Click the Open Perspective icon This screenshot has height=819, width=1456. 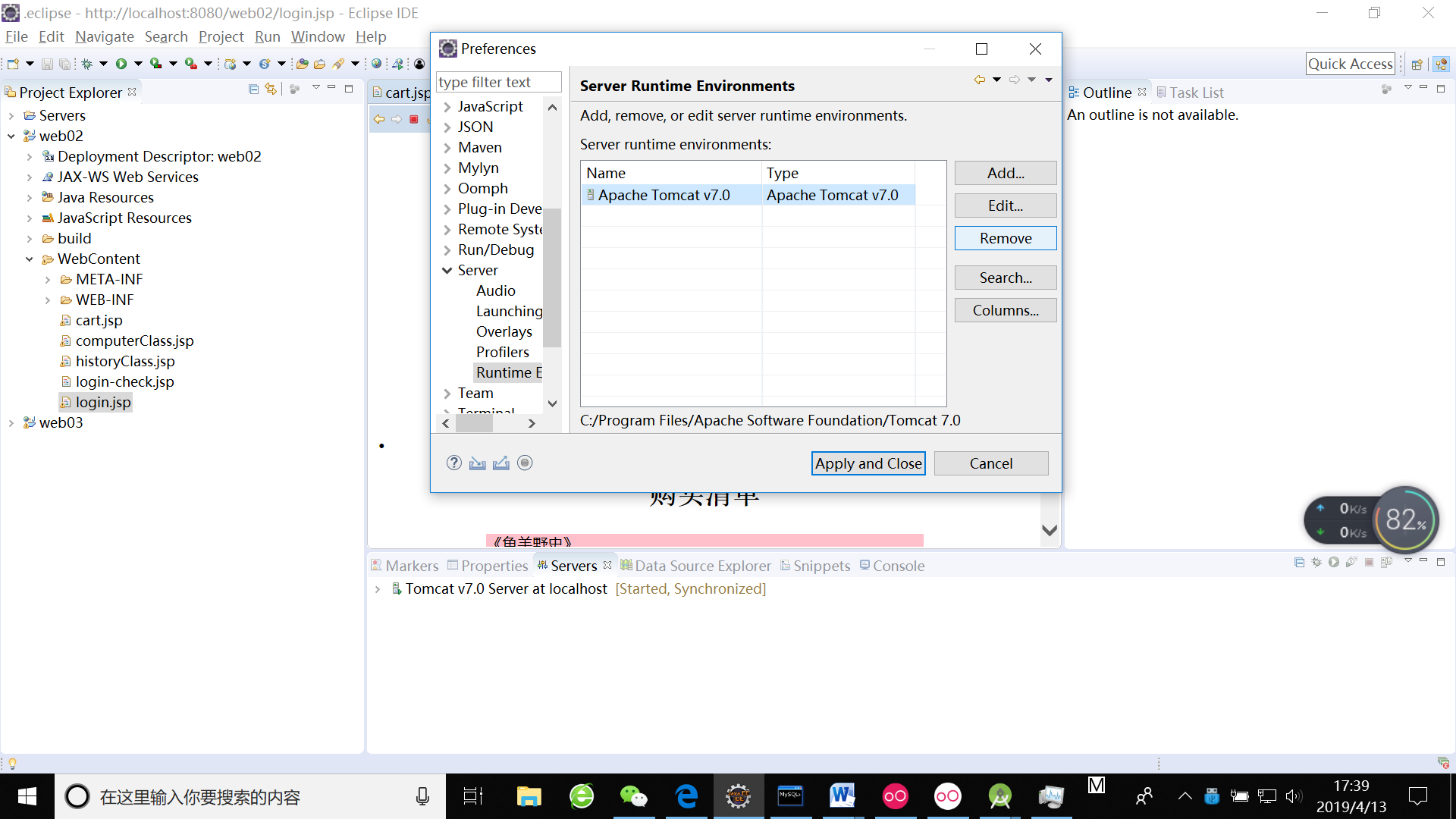pyautogui.click(x=1416, y=64)
